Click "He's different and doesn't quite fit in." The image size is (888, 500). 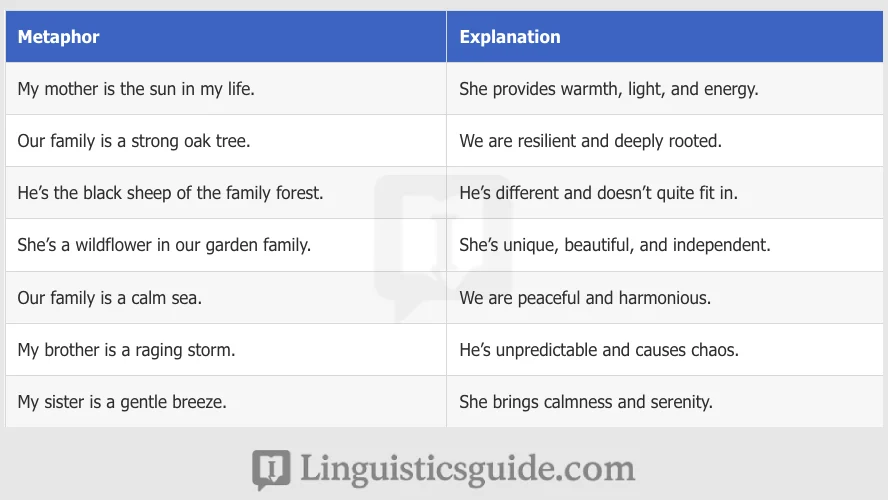point(598,193)
